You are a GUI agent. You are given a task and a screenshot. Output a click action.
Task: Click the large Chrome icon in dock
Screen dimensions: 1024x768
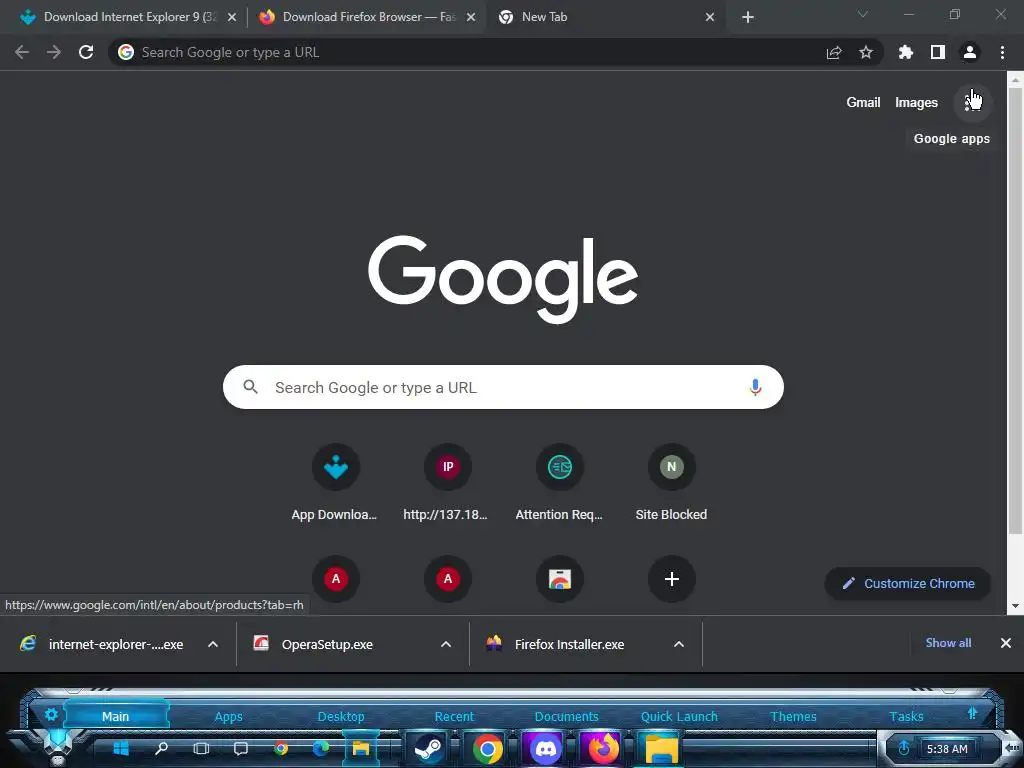(x=487, y=748)
